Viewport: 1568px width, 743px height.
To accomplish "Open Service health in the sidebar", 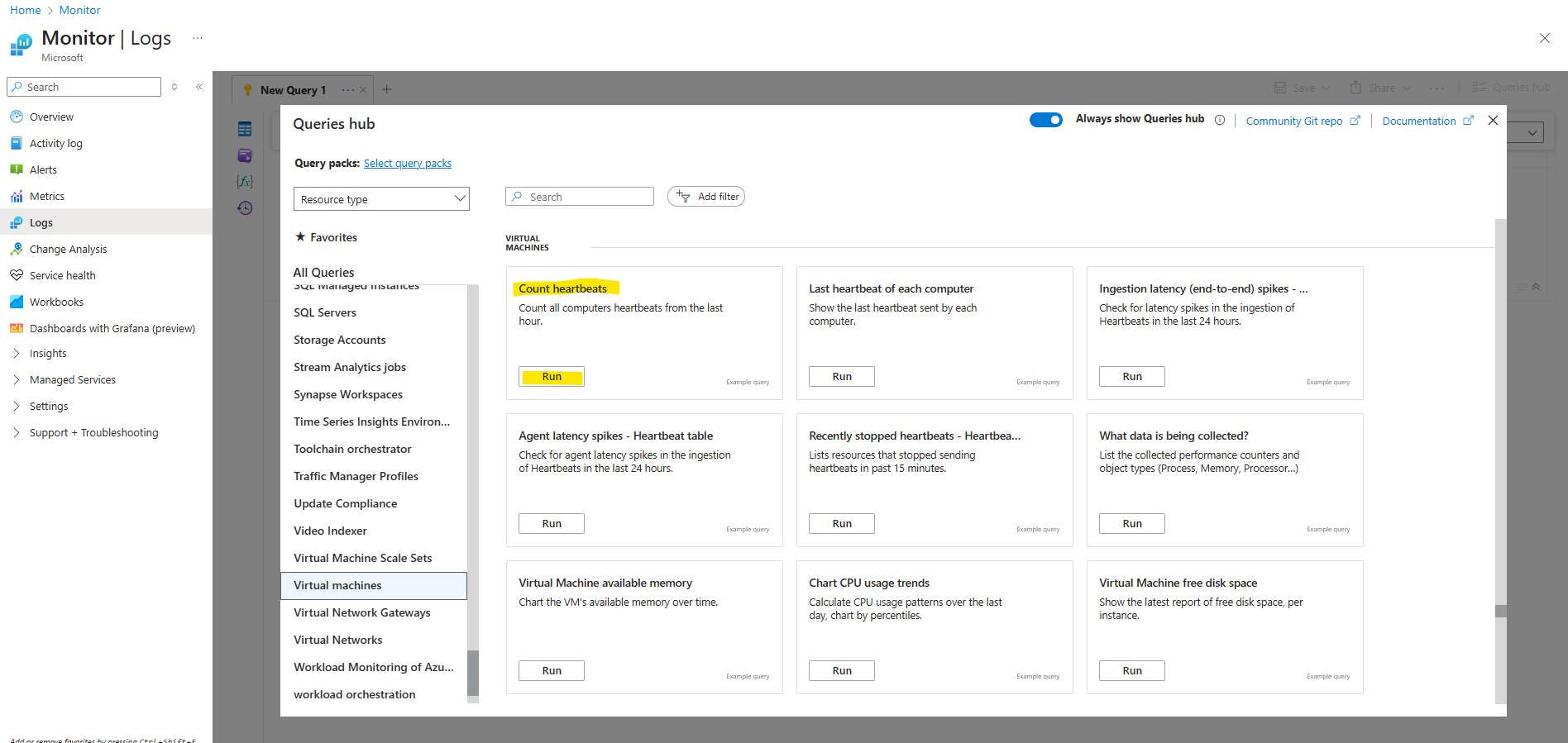I will click(x=62, y=275).
